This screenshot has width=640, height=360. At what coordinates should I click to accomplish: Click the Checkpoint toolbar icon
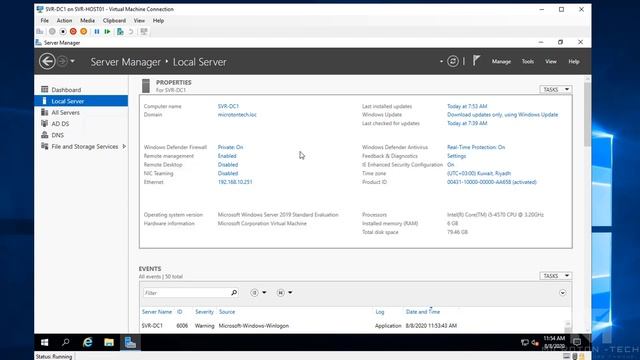[120, 31]
